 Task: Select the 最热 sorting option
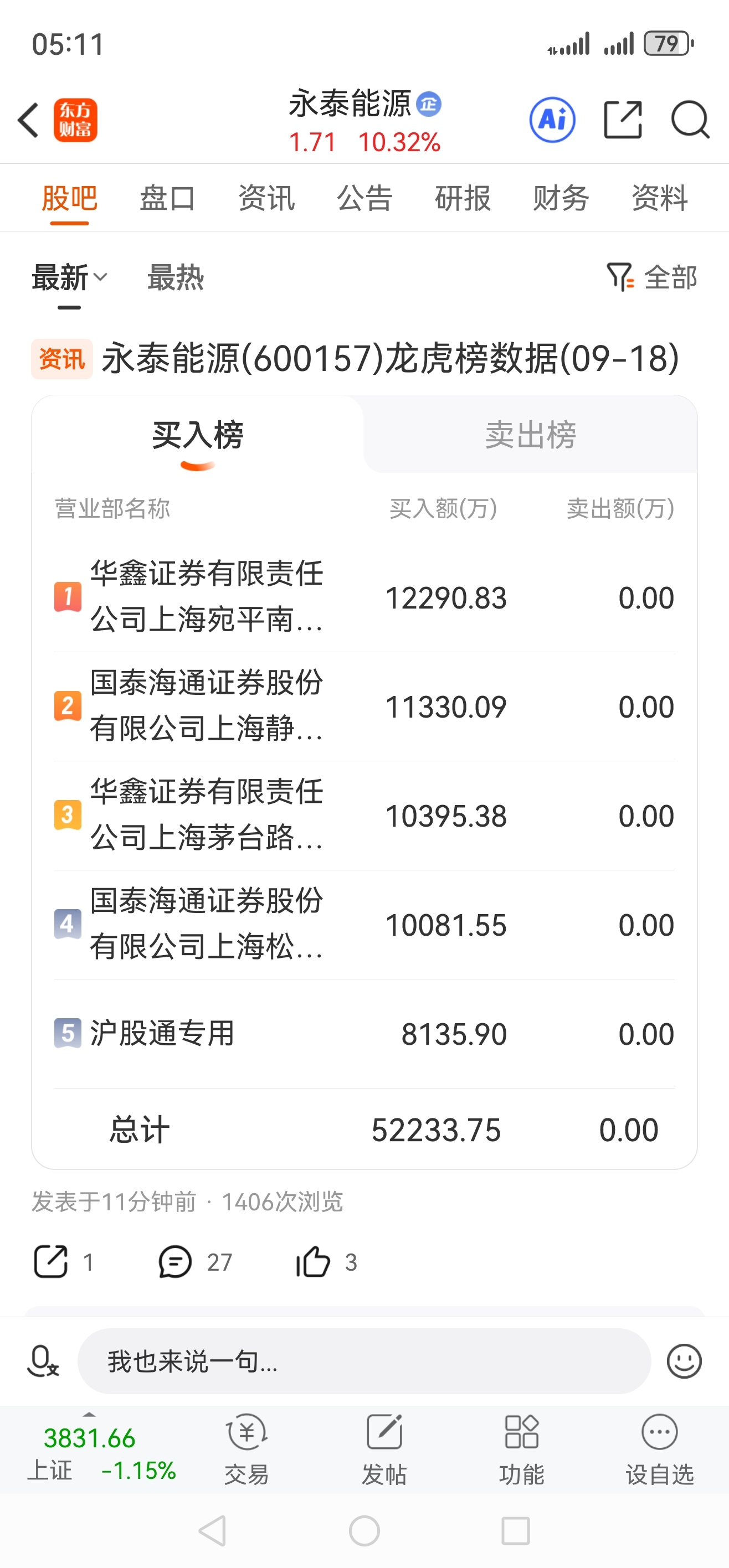click(x=176, y=277)
